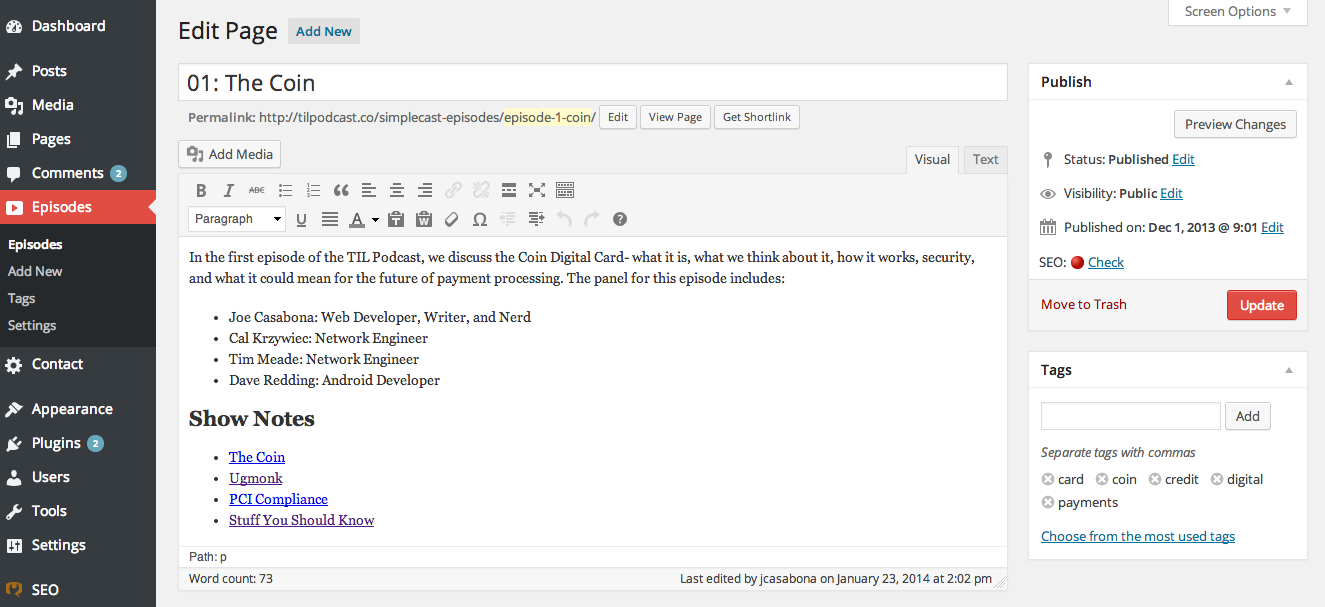Collapse the Tags box

1289,370
